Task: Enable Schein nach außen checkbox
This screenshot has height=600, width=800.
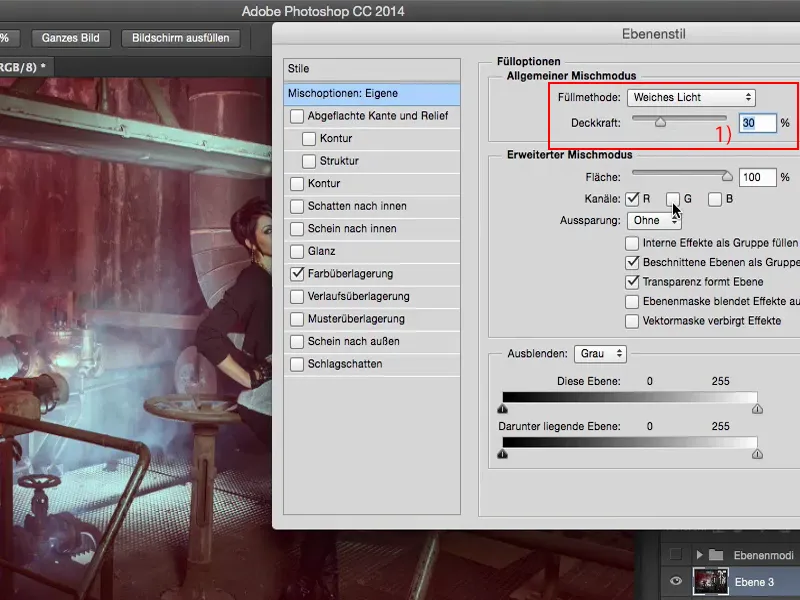Action: pos(296,341)
